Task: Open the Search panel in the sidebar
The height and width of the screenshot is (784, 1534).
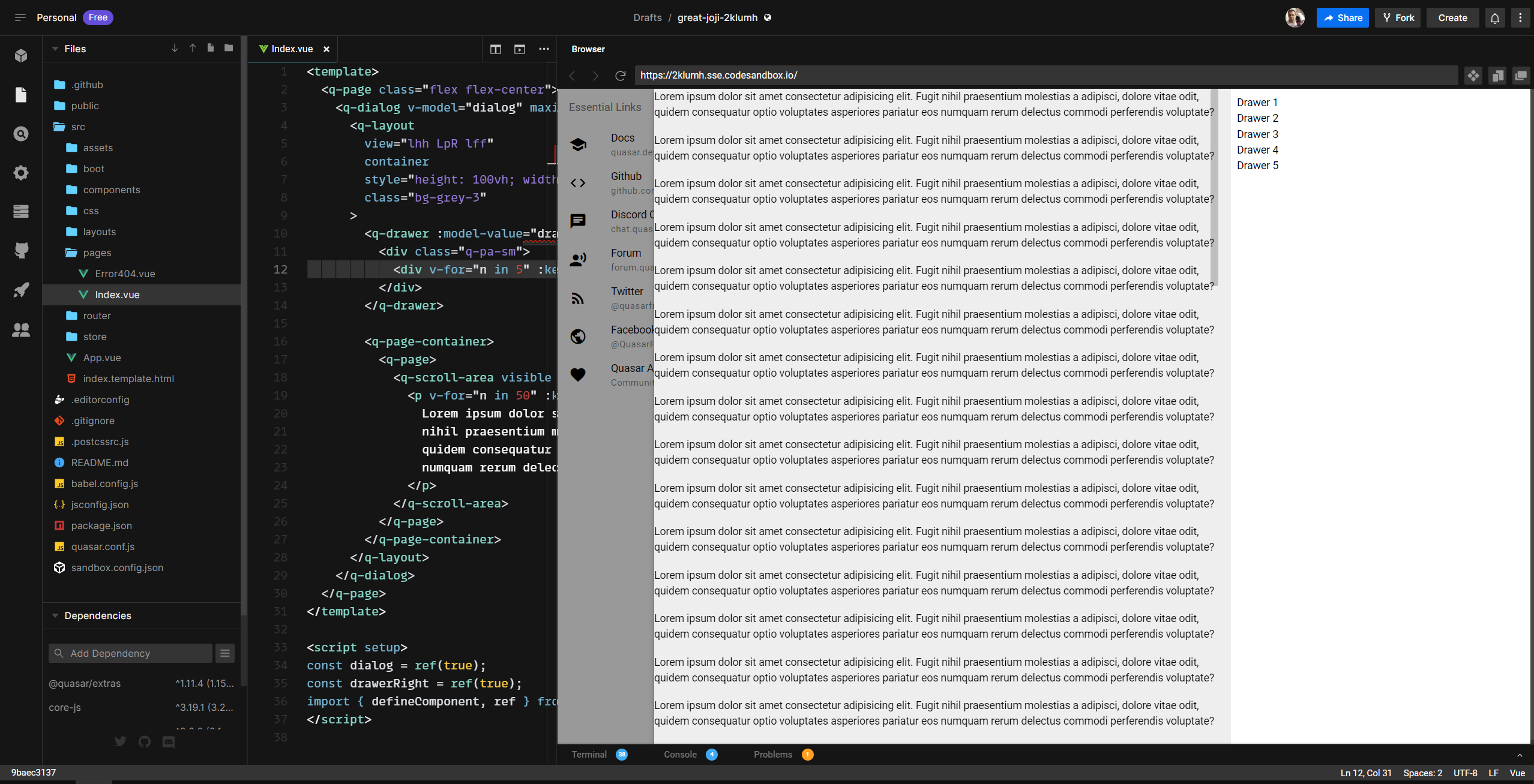Action: tap(21, 134)
